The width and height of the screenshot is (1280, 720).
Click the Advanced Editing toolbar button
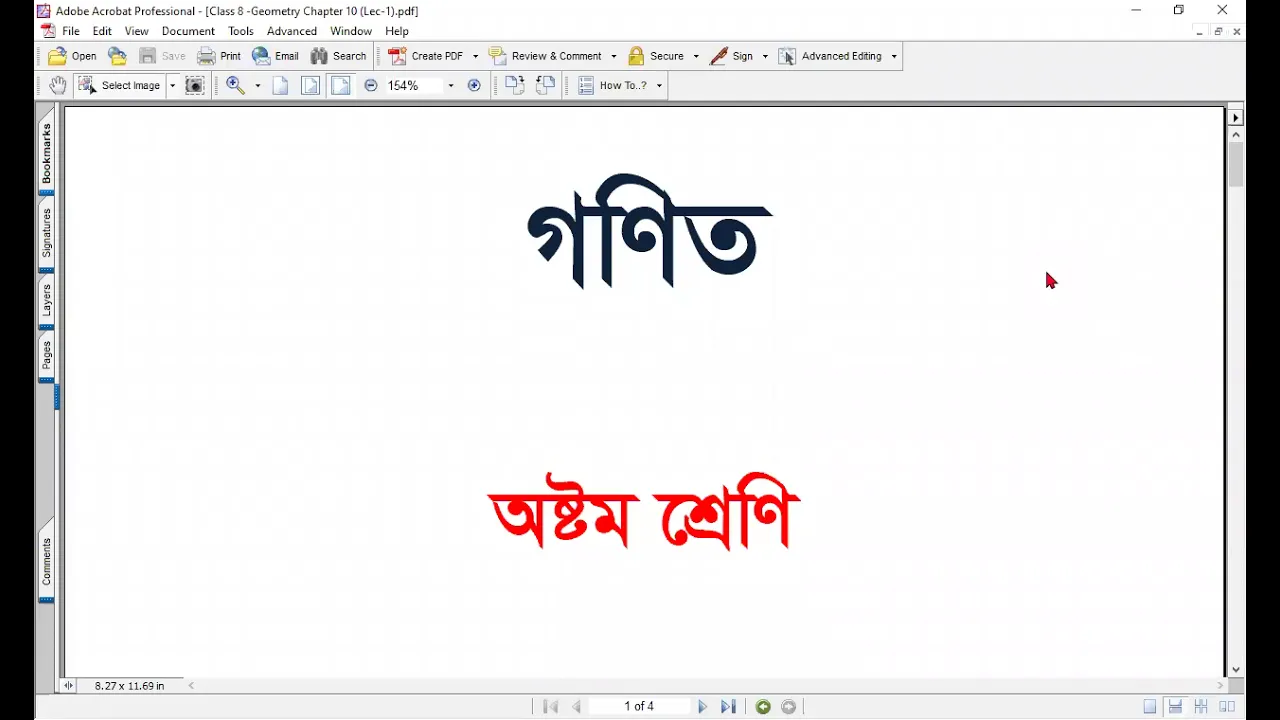(x=831, y=56)
